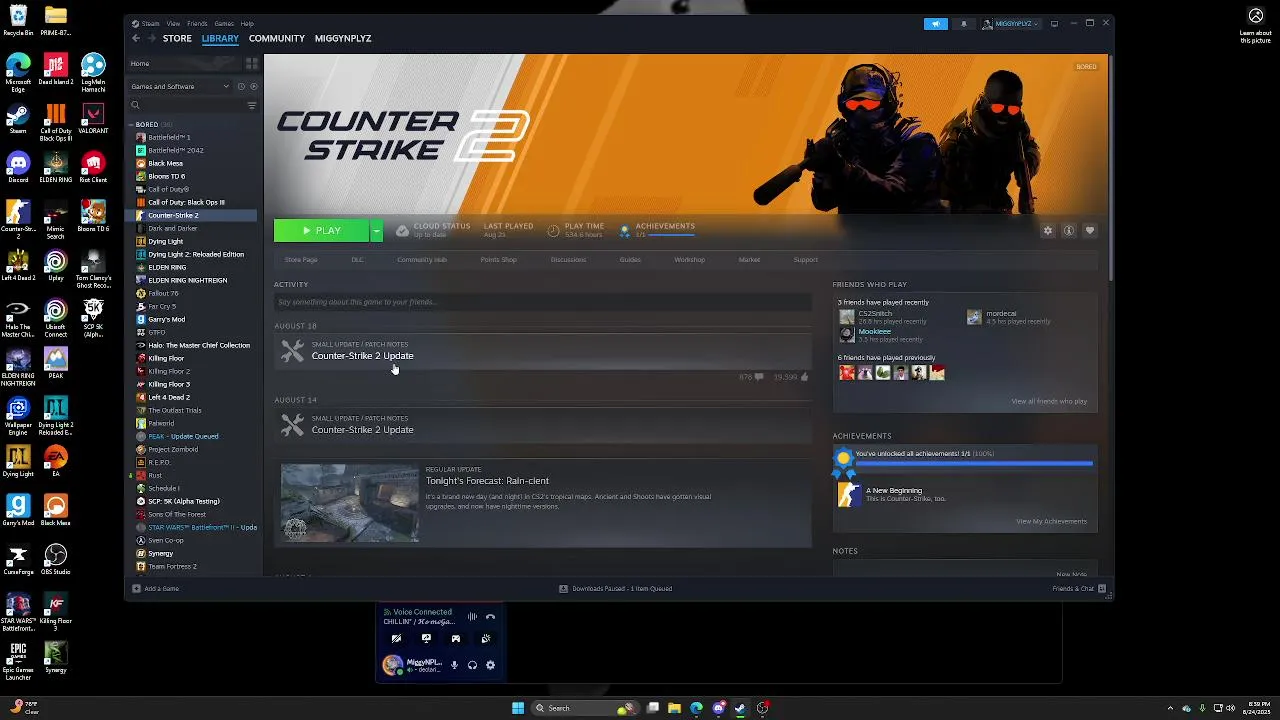Launch Epic Games Launcher desktop shortcut
The height and width of the screenshot is (720, 1280).
[x=18, y=661]
